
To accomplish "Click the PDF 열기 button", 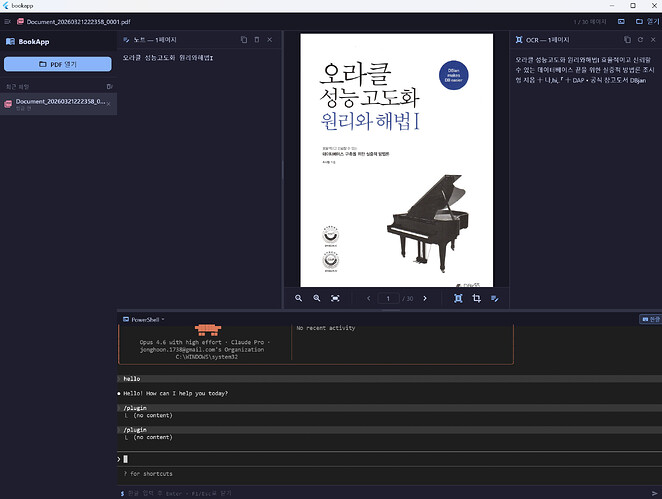I will [58, 64].
